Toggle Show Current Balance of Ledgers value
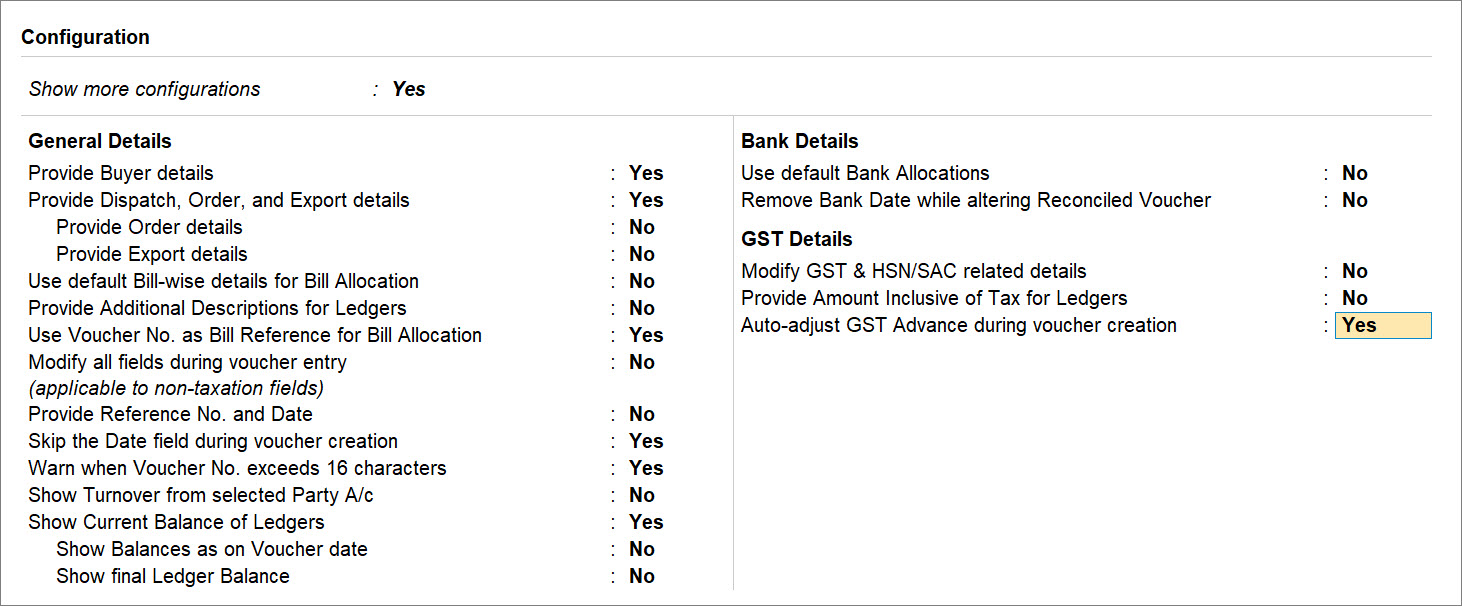The image size is (1462, 606). [x=646, y=522]
